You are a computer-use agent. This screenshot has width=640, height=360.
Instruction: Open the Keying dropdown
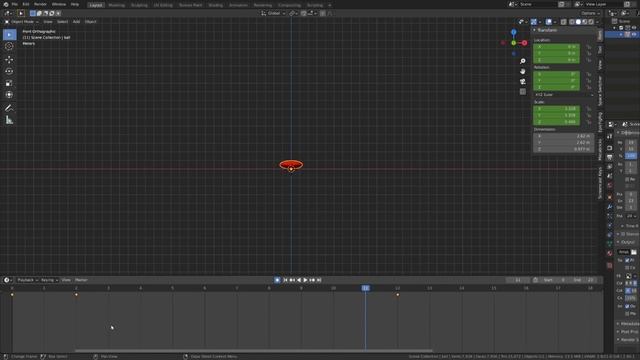pyautogui.click(x=49, y=280)
